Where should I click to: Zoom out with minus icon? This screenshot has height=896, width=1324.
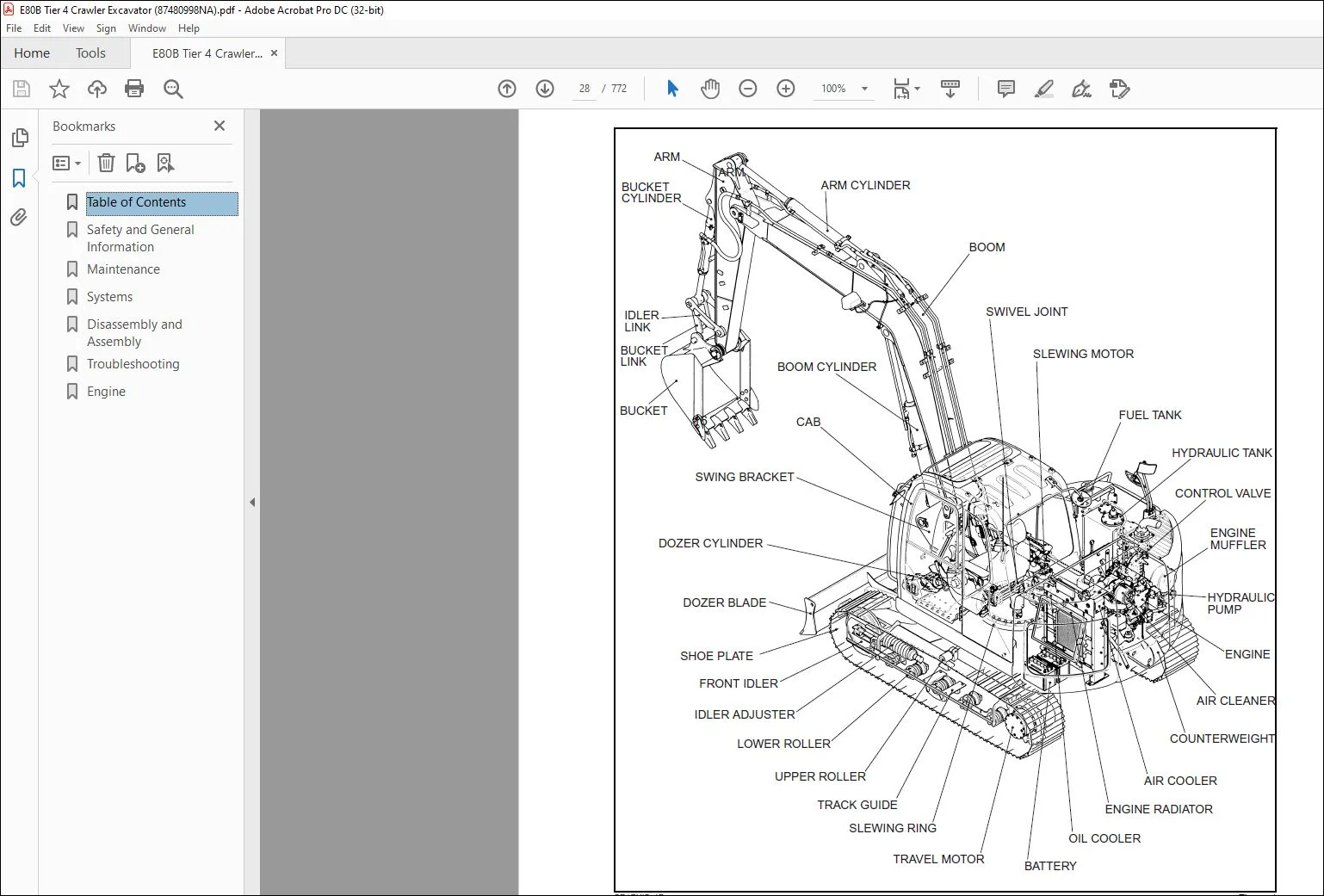pyautogui.click(x=748, y=89)
